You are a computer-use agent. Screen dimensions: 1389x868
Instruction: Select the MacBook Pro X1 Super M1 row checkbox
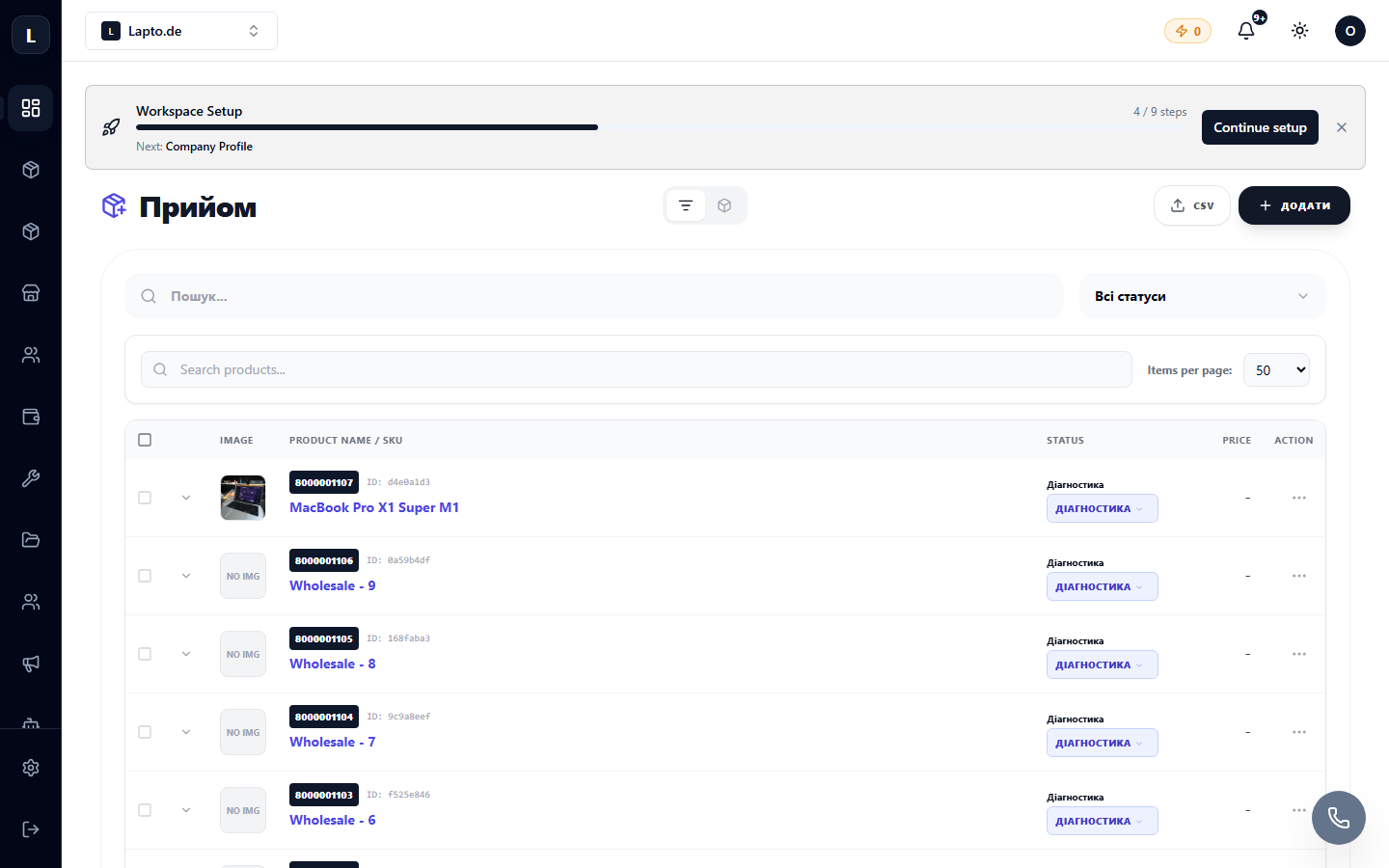click(x=145, y=498)
